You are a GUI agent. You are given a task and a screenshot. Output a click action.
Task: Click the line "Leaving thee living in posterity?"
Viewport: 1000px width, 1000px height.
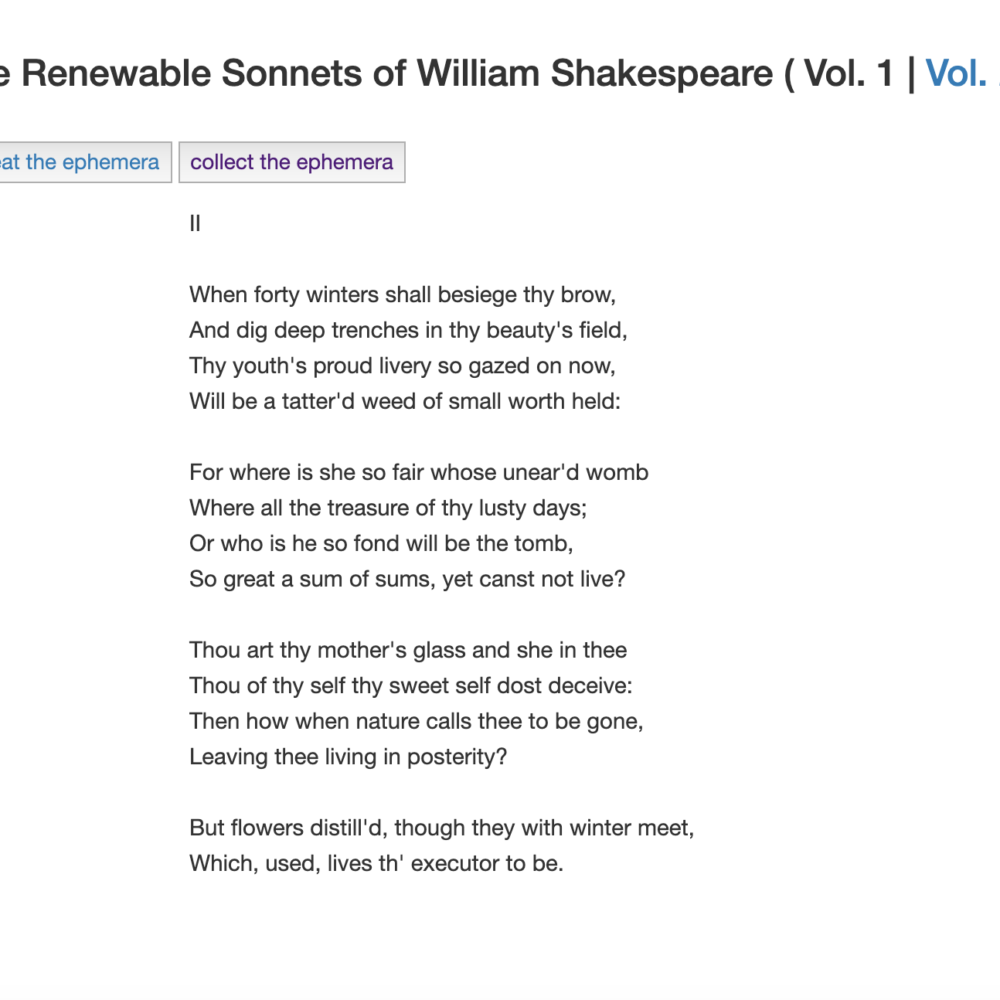(348, 757)
